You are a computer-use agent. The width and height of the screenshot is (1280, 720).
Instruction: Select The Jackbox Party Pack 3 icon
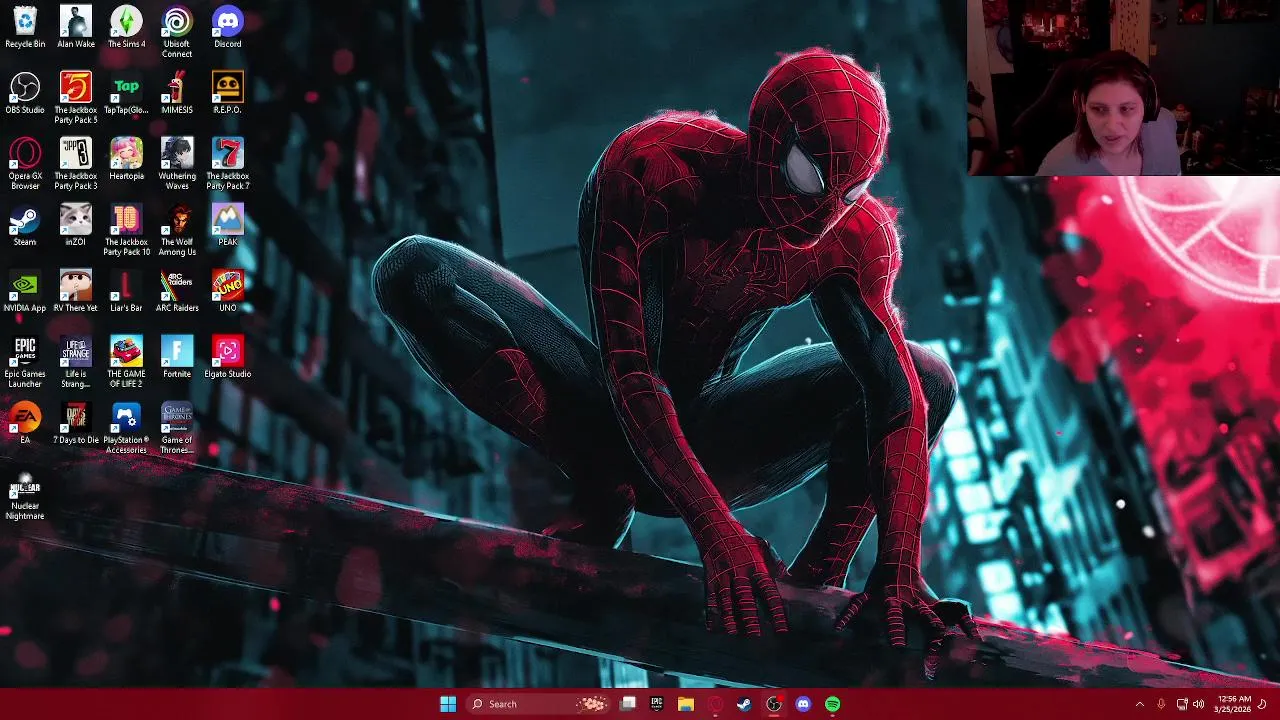tap(76, 164)
